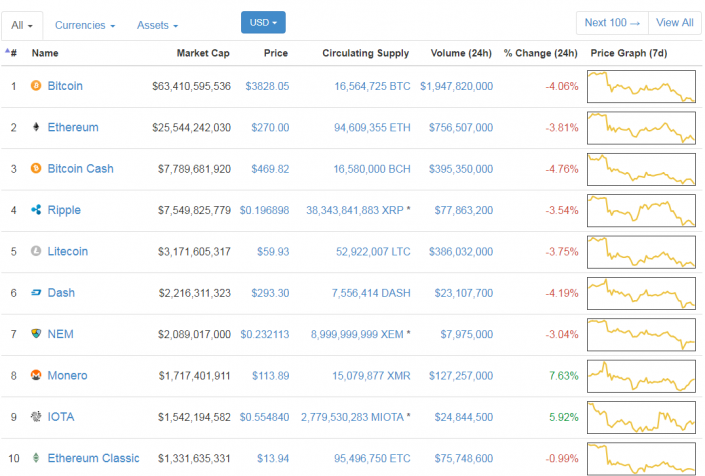705x476 pixels.
Task: Open the Ethereum Classic name link
Action: click(x=93, y=458)
